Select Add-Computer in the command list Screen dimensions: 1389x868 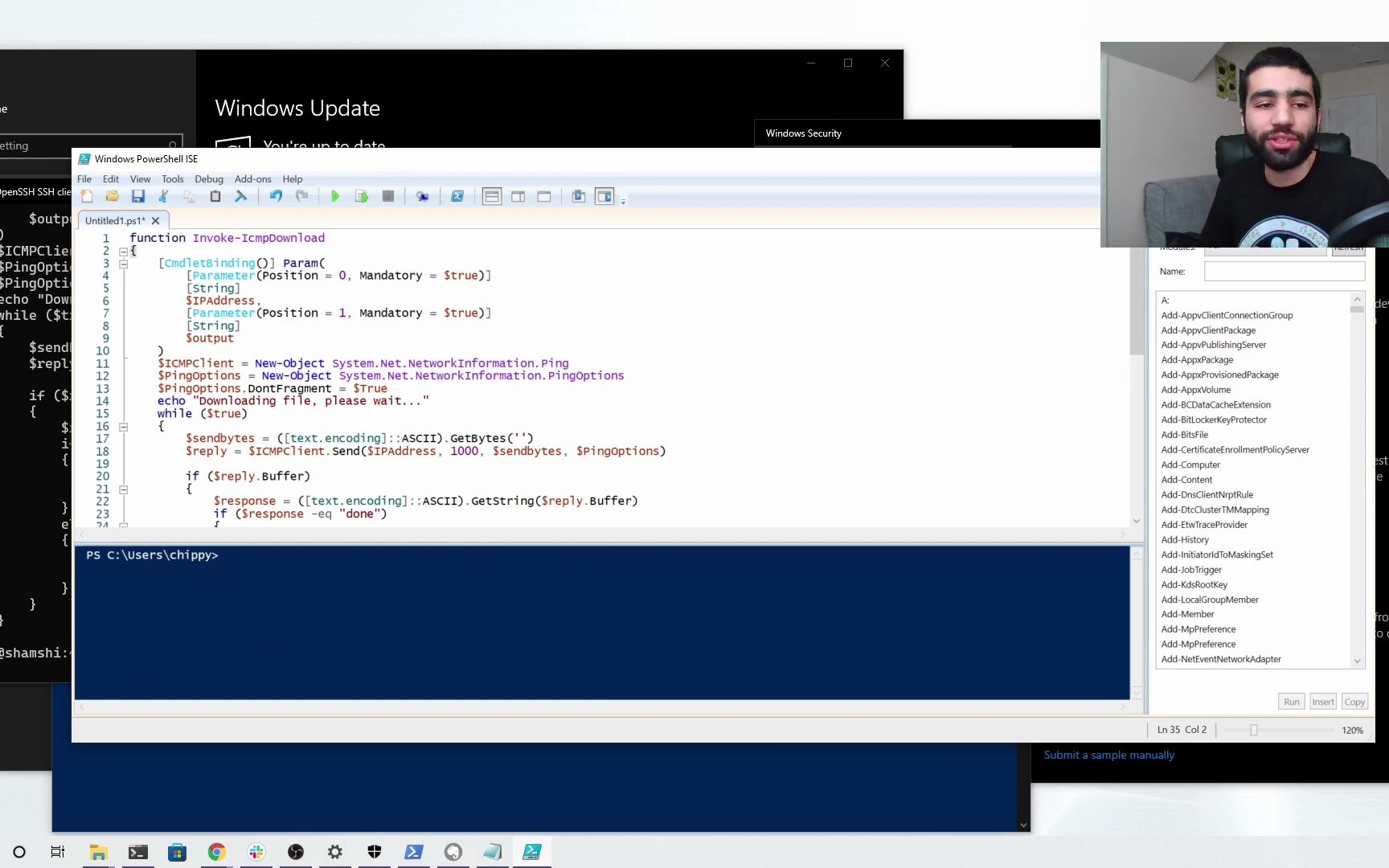(x=1190, y=465)
